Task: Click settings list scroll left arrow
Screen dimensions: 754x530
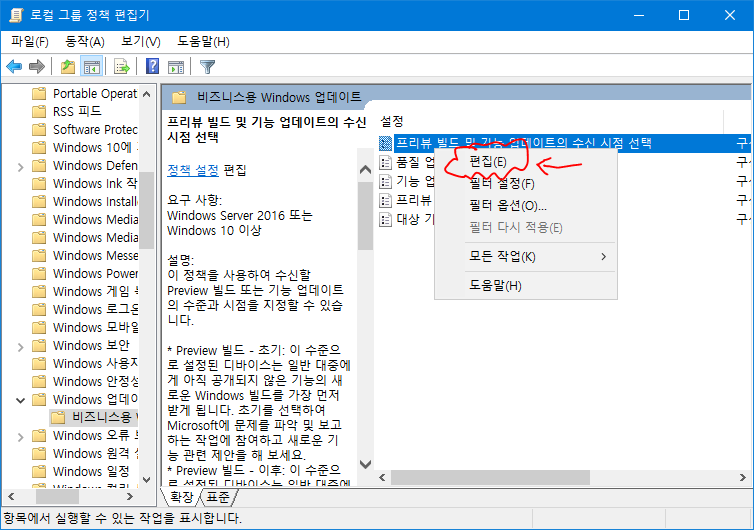Action: [x=382, y=478]
